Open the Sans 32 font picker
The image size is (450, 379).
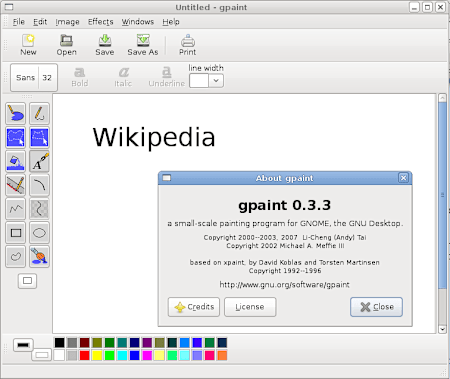click(34, 78)
